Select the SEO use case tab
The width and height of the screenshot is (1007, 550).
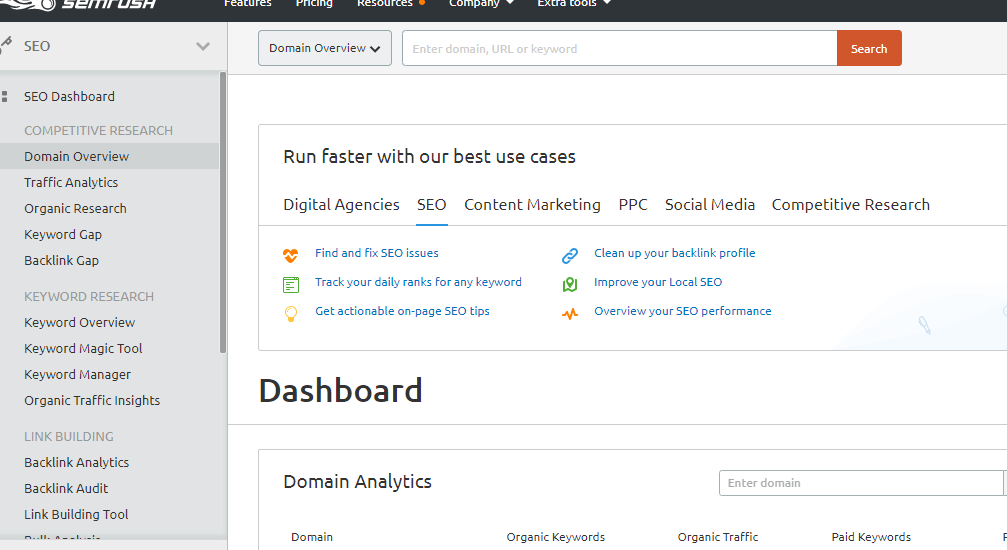(x=432, y=204)
